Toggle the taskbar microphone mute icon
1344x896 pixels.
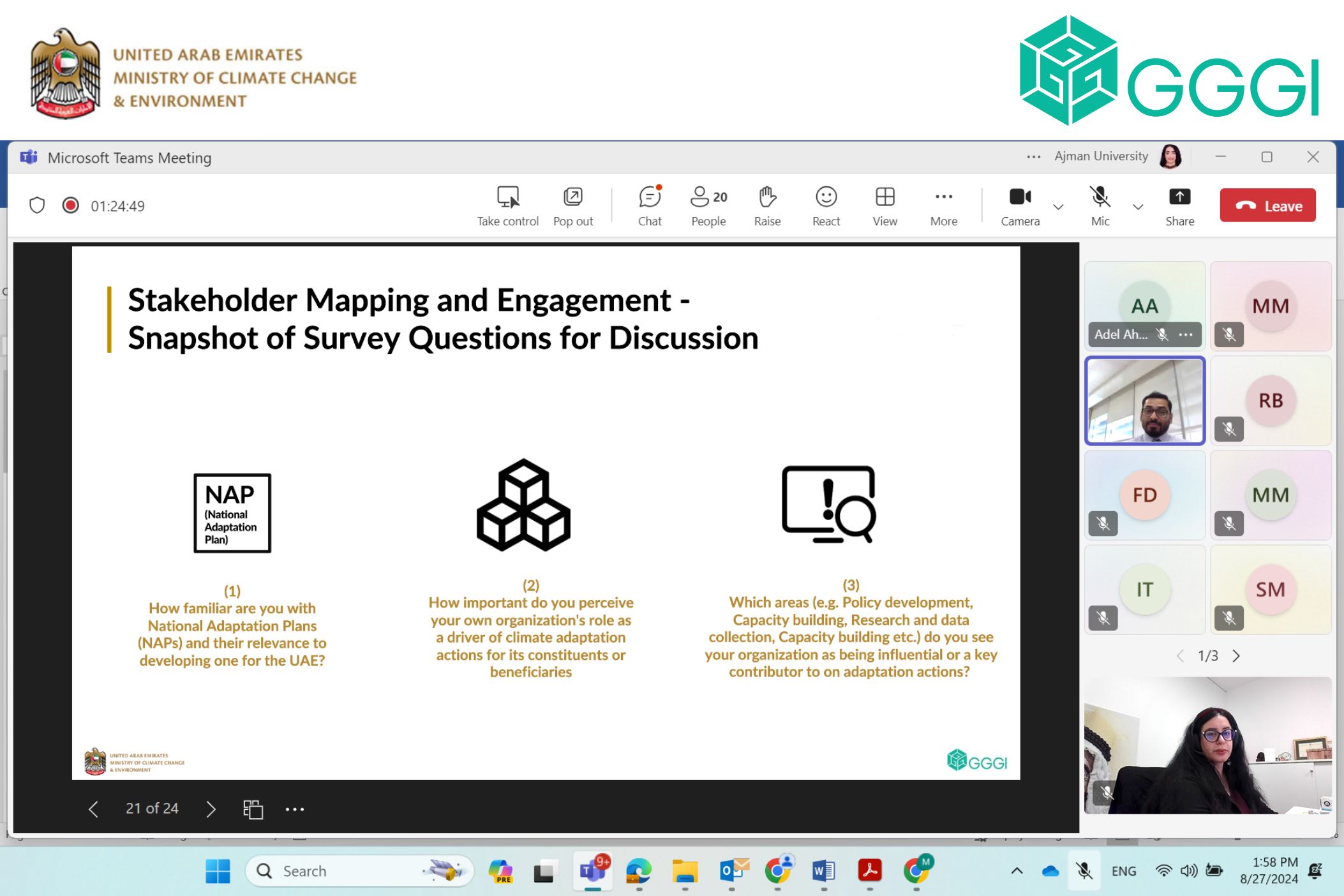(1084, 870)
